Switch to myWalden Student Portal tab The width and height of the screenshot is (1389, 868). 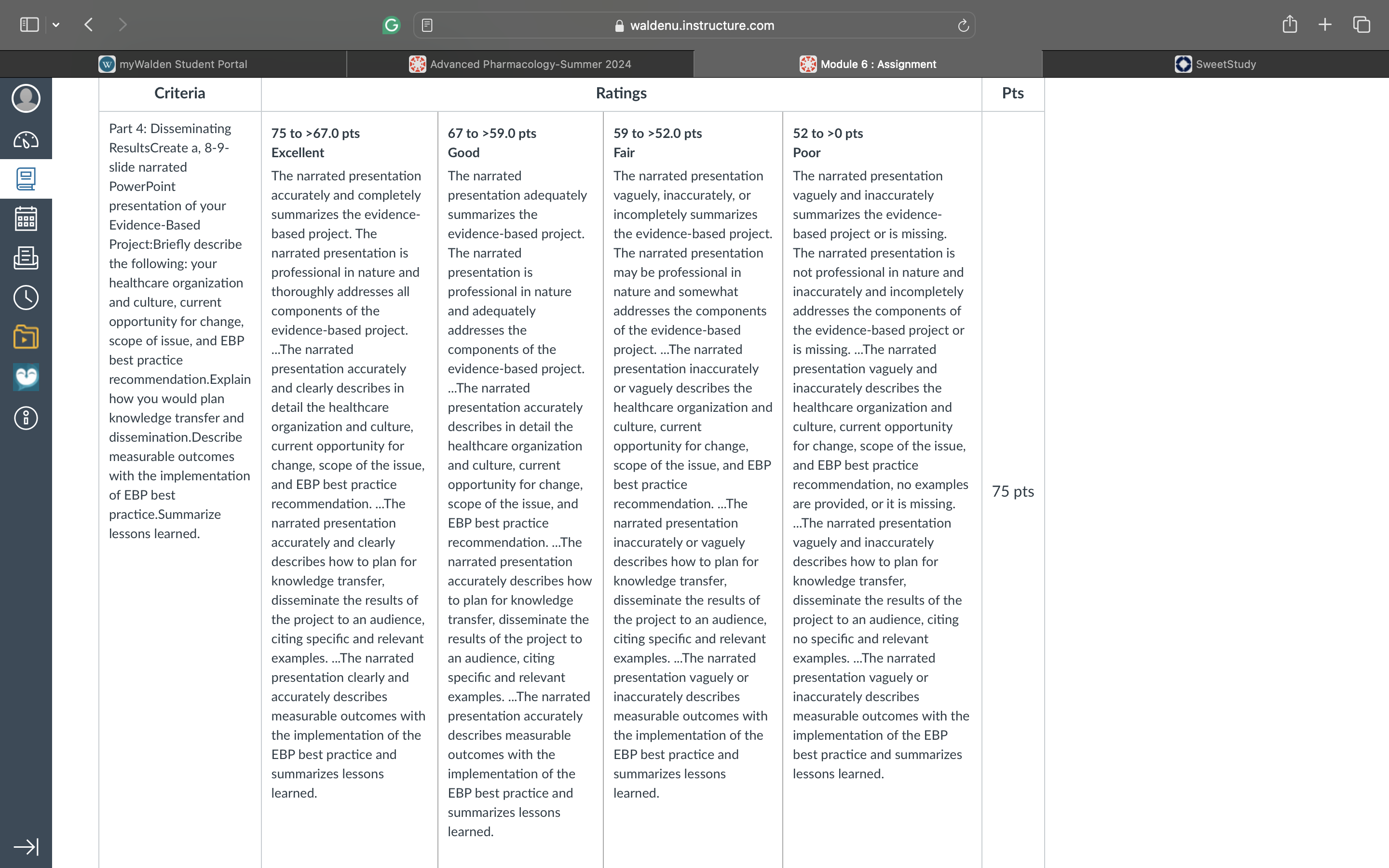(173, 64)
